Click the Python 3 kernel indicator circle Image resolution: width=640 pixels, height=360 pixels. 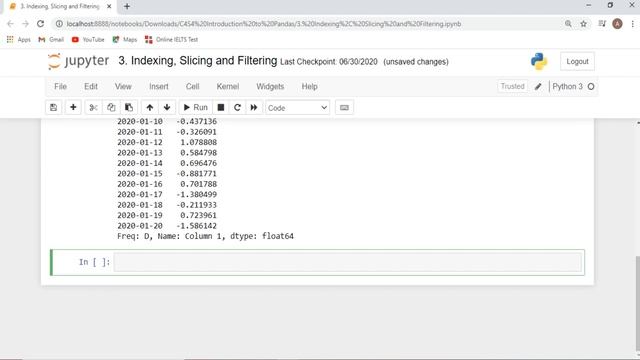click(x=591, y=87)
